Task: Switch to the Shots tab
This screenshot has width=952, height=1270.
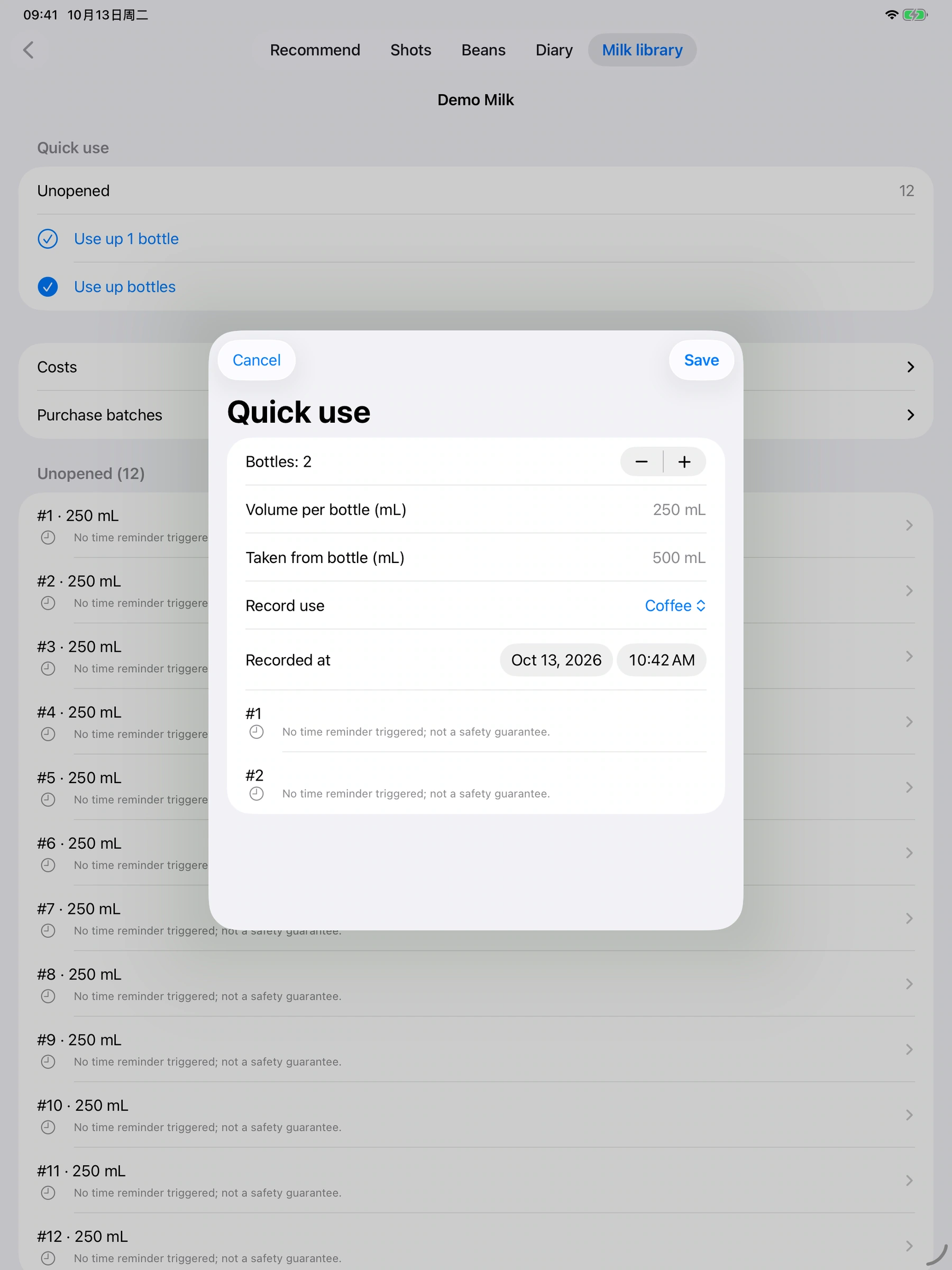Action: 411,50
